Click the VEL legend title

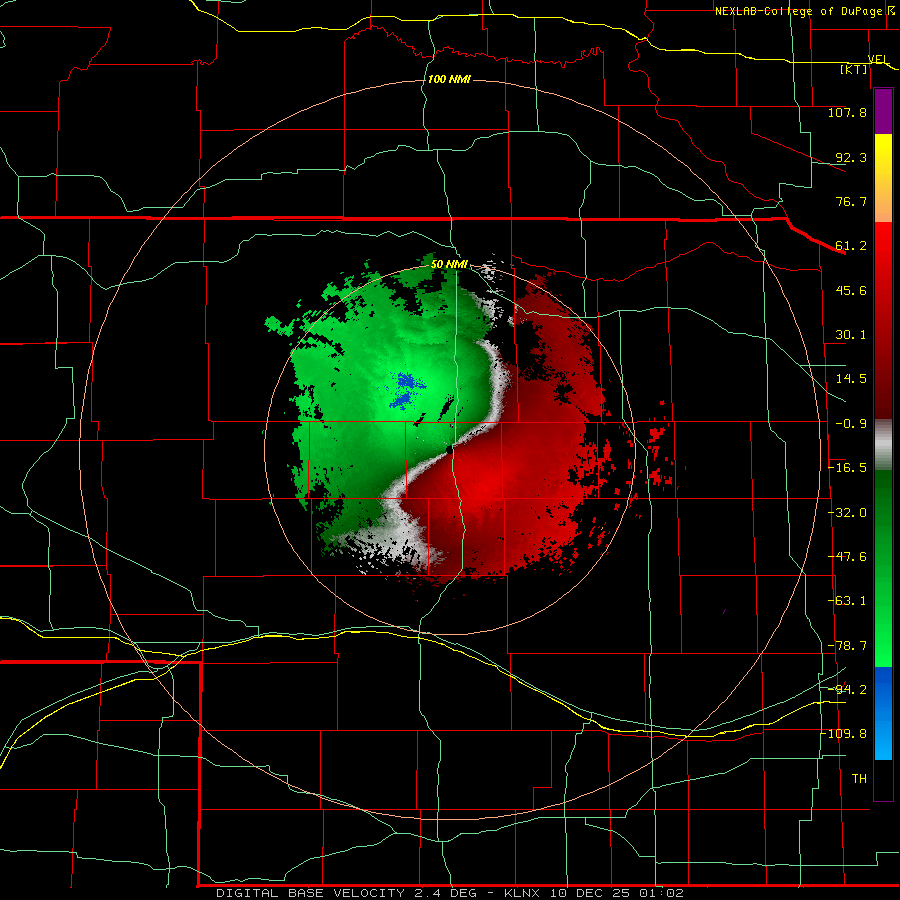pyautogui.click(x=878, y=59)
